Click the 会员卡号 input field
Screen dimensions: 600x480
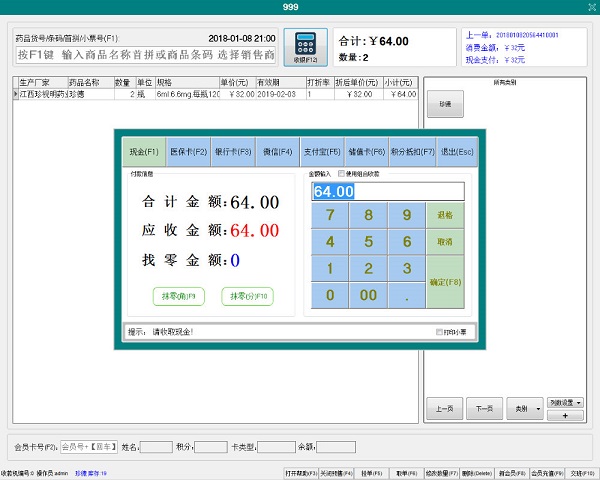coord(89,447)
